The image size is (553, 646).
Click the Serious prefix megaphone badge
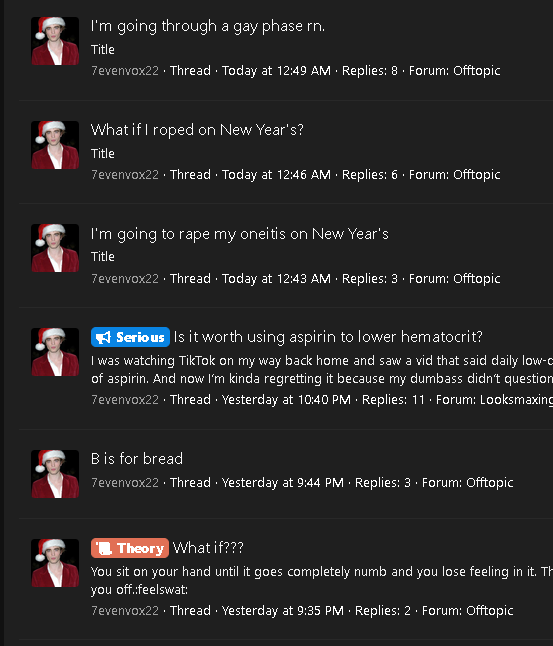130,337
